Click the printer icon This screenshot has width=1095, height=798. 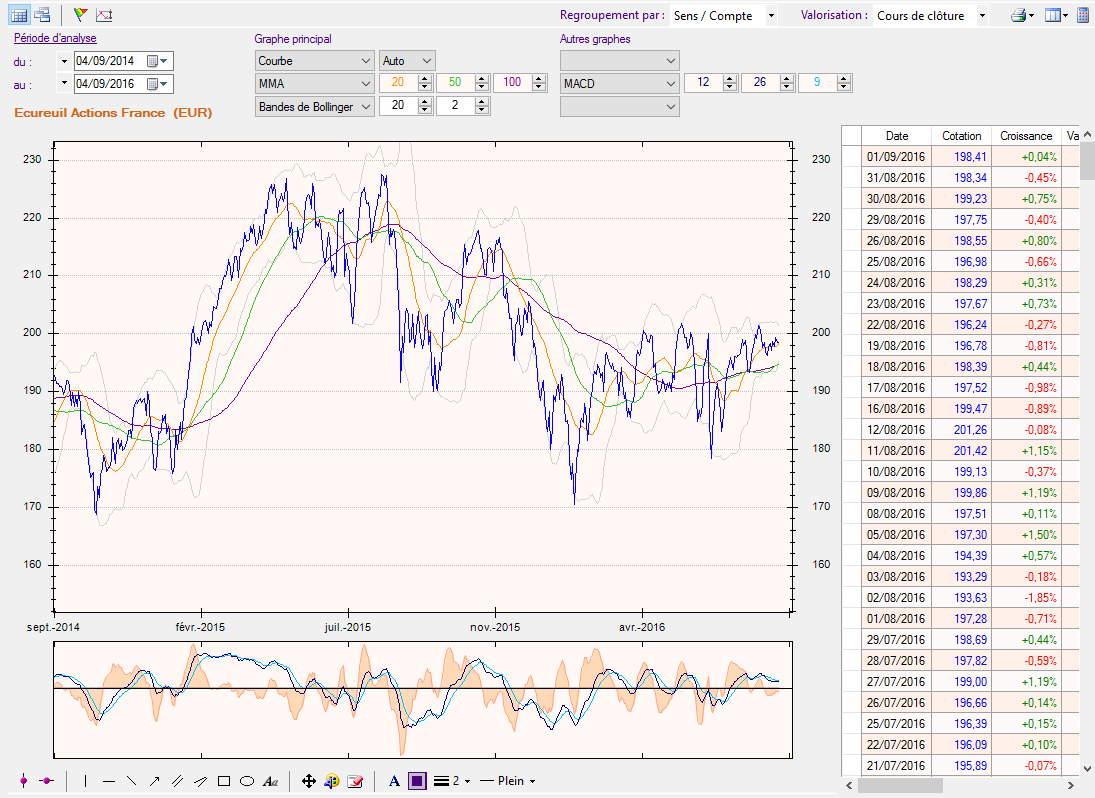[1018, 15]
